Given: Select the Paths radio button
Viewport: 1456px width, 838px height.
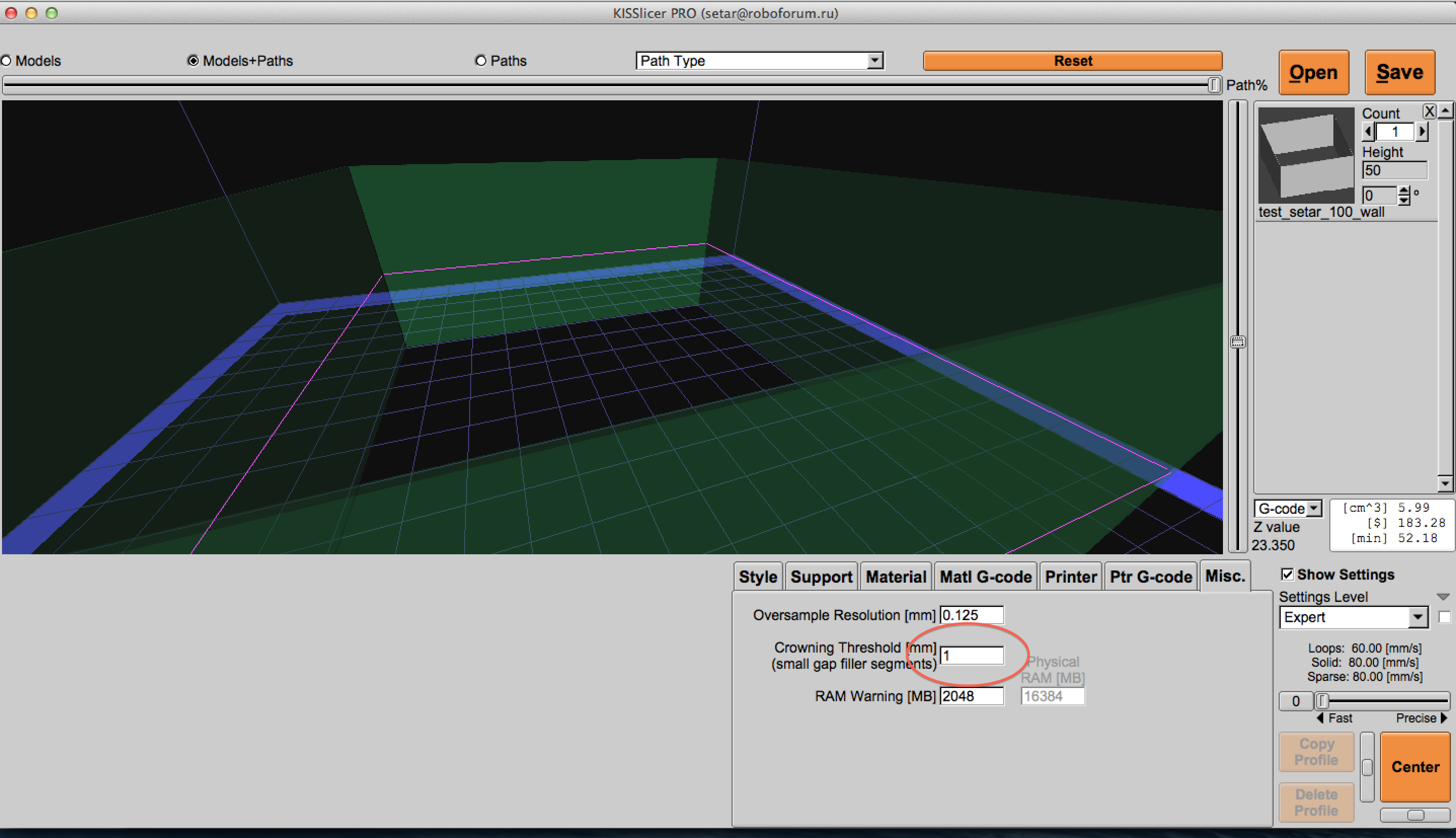Looking at the screenshot, I should point(481,61).
